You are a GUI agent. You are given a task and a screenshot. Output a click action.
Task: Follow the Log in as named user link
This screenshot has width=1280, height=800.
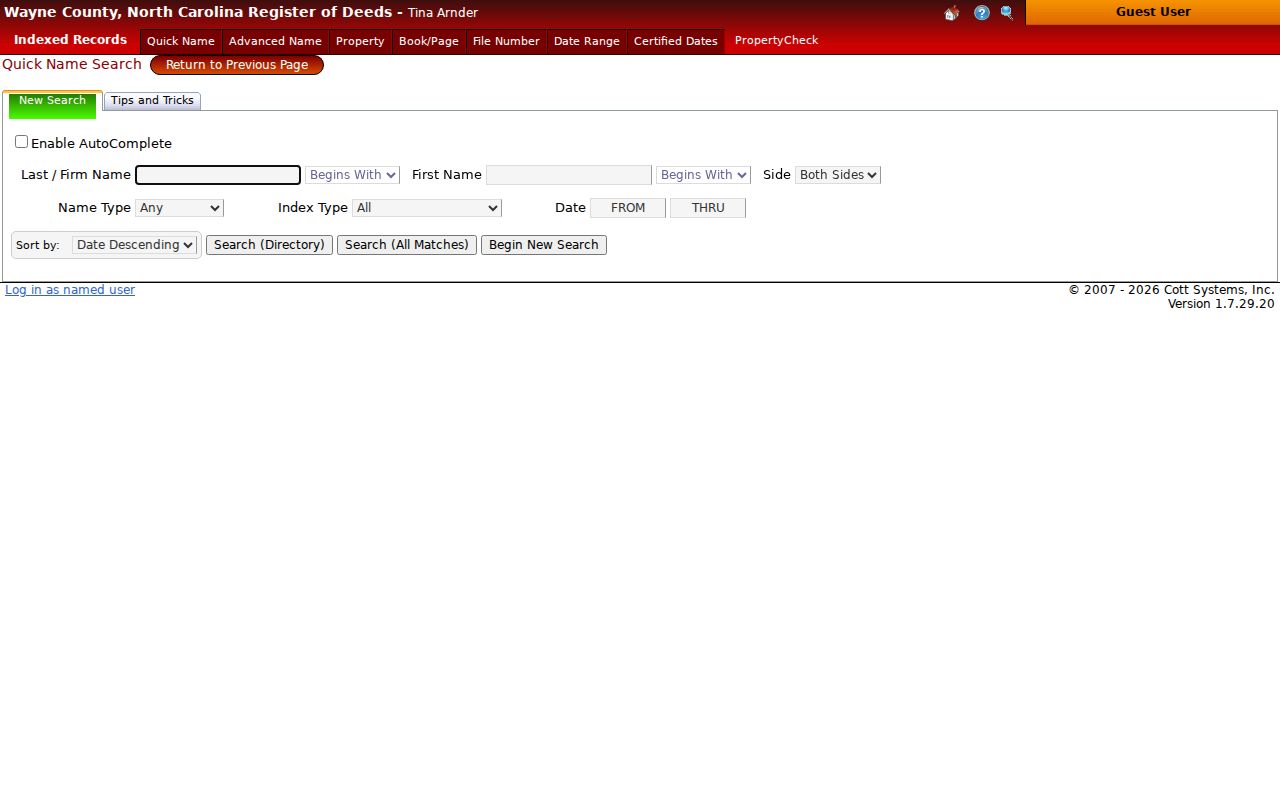click(70, 290)
